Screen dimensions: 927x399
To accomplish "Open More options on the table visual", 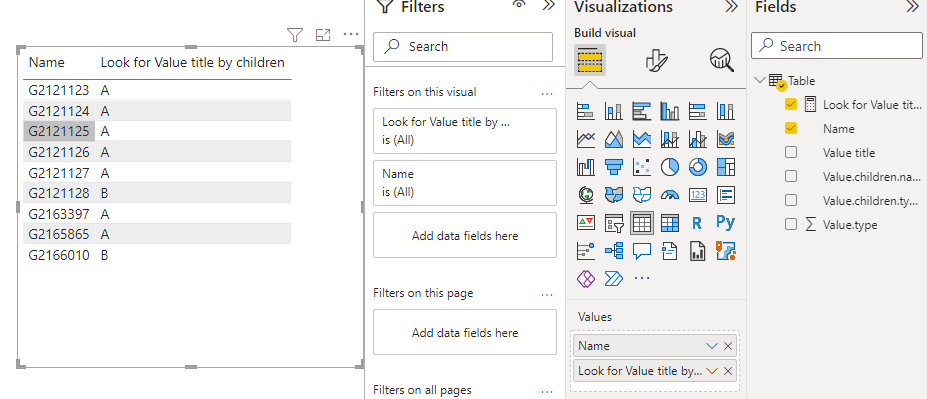I will 351,34.
